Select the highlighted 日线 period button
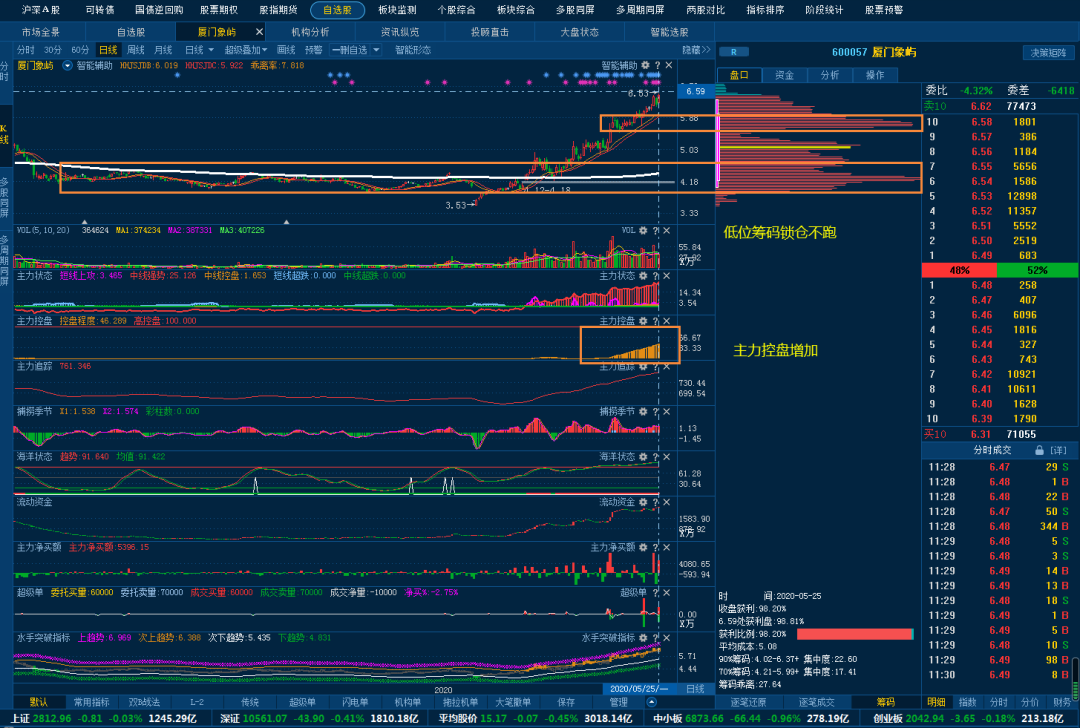Screen dimensions: 1080x728 coord(108,50)
